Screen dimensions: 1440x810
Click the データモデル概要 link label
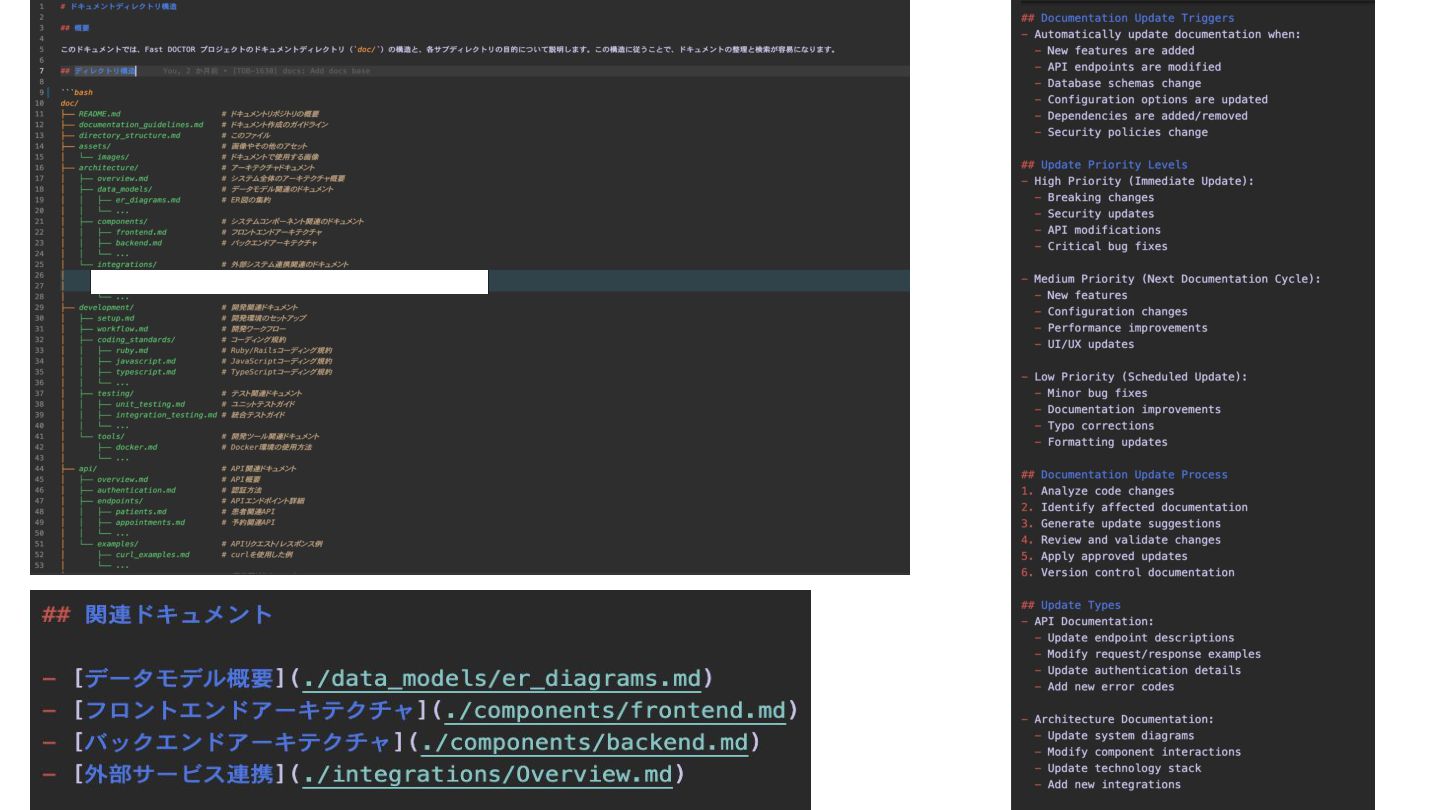tap(179, 679)
